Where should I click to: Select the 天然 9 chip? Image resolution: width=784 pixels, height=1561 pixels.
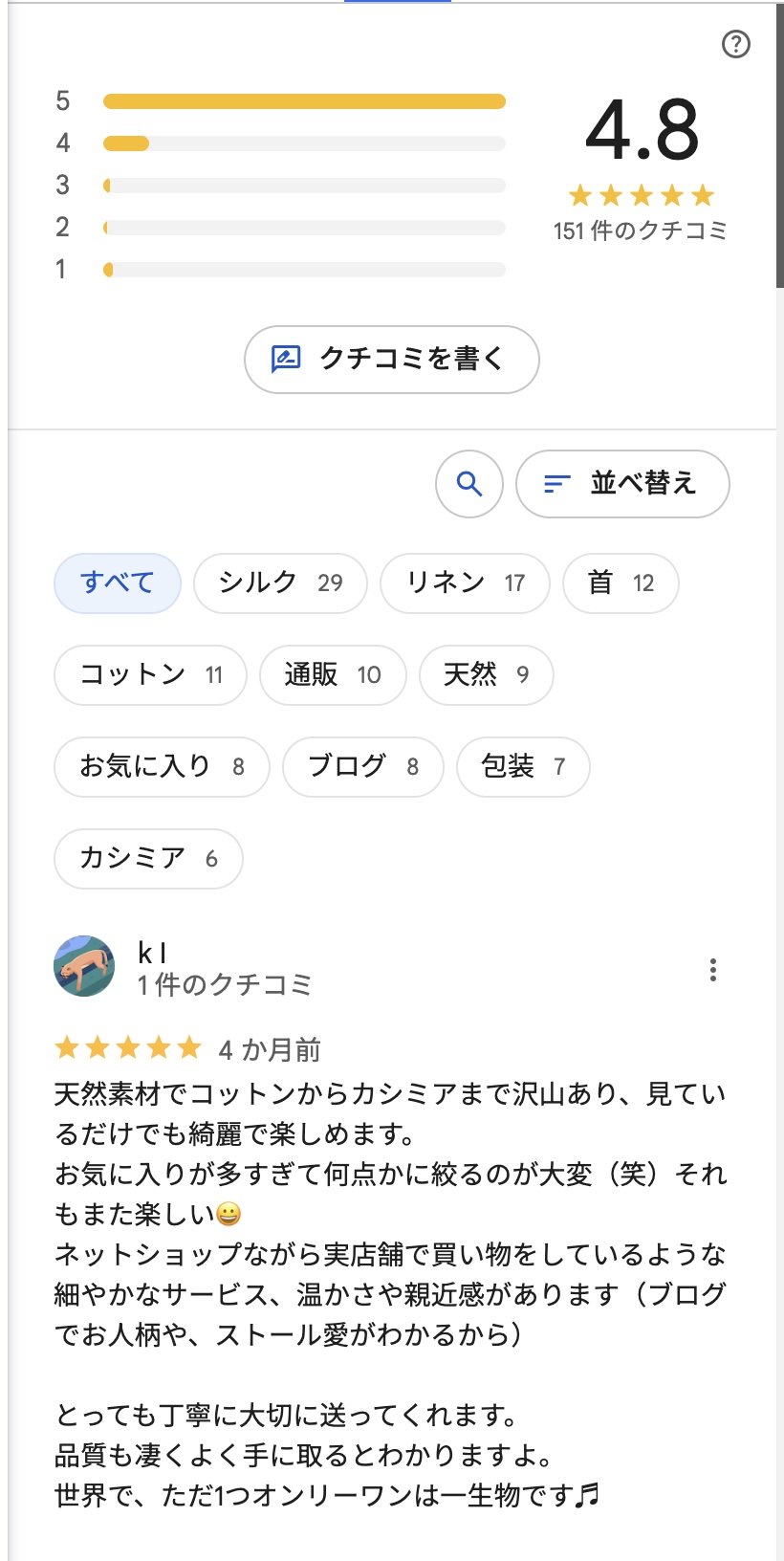click(486, 675)
